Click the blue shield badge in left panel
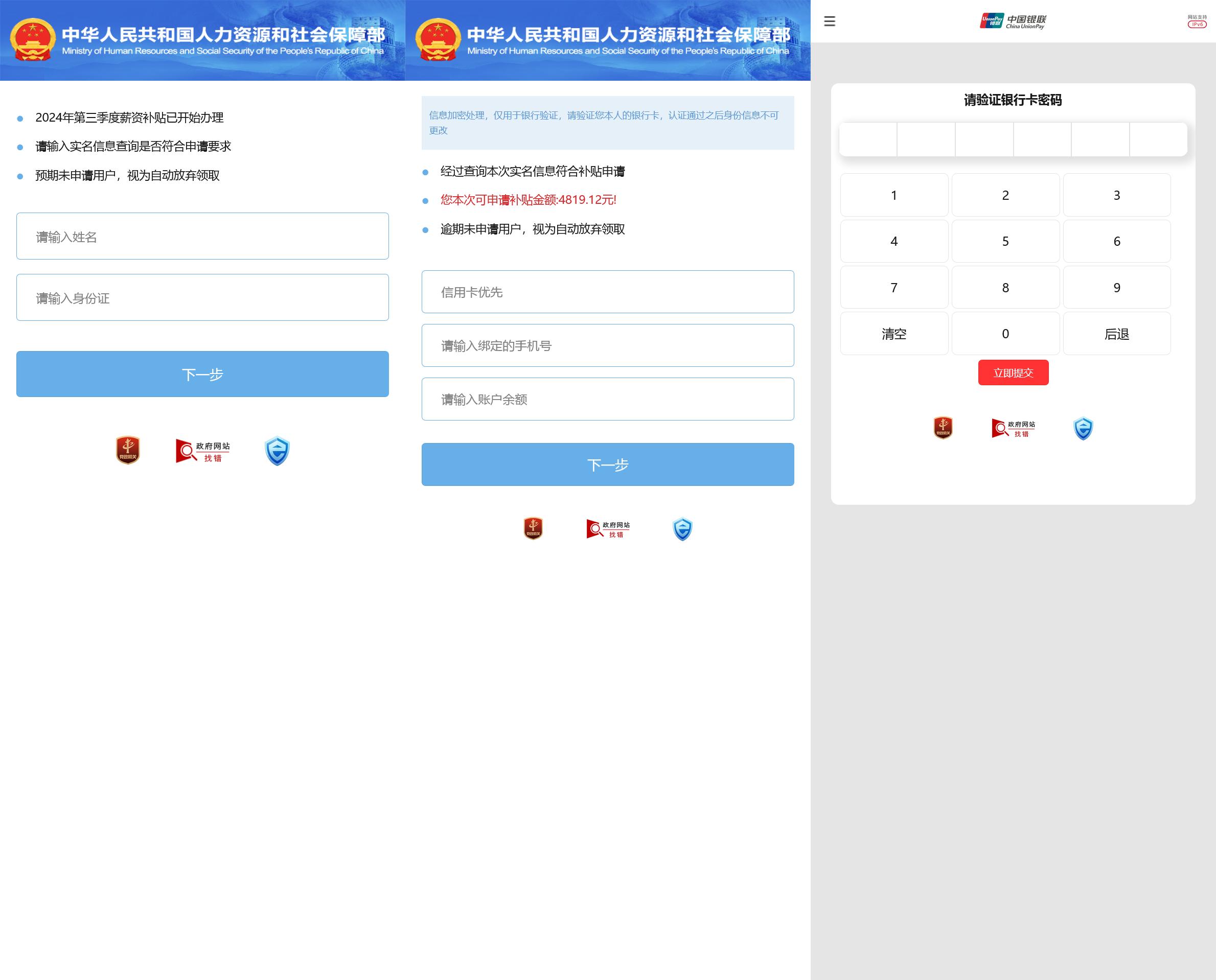This screenshot has height=980, width=1216. (x=278, y=451)
